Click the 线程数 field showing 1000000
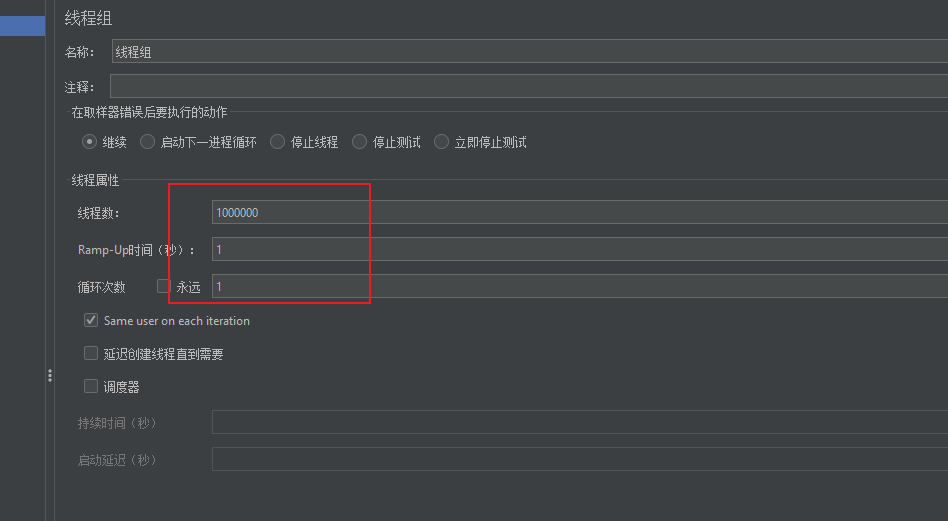948x521 pixels. tap(578, 212)
